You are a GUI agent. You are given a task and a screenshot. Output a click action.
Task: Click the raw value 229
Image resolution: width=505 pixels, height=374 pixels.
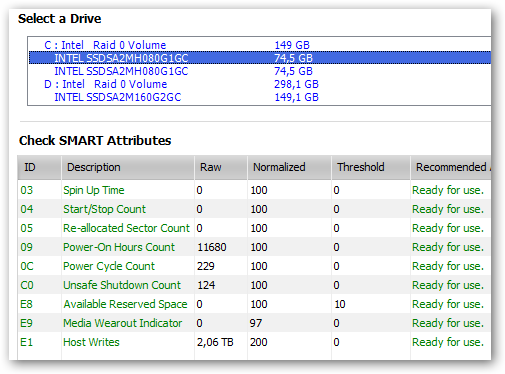pyautogui.click(x=206, y=266)
